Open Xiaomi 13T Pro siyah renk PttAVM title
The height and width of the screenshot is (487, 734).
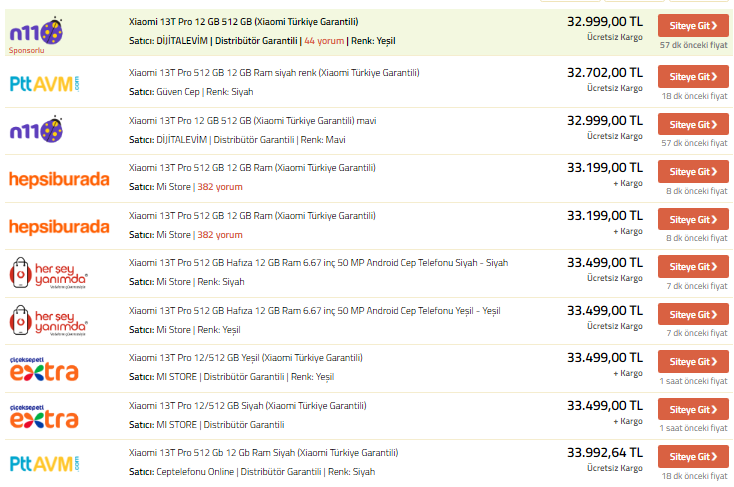[274, 73]
